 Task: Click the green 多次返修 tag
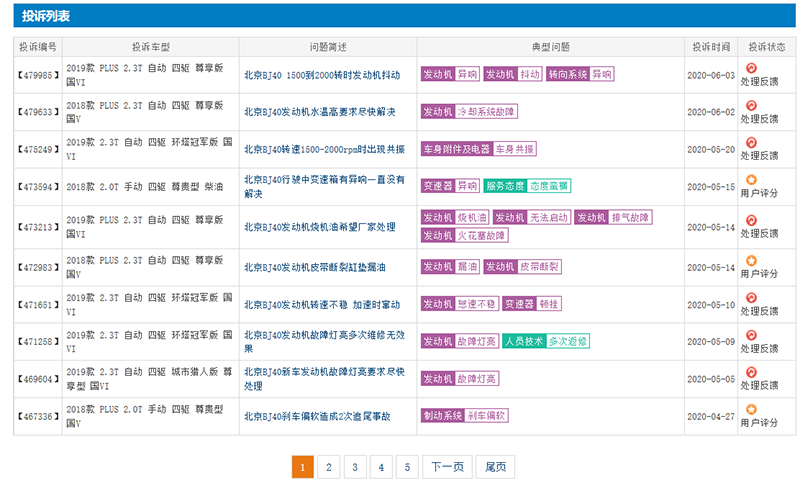tap(567, 341)
